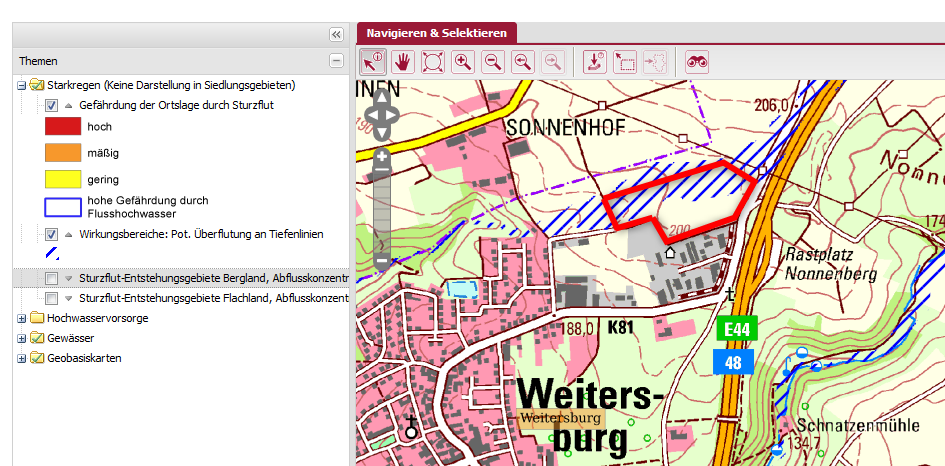Image resolution: width=945 pixels, height=466 pixels.
Task: Select the zoom out magnifier tool
Action: [493, 62]
